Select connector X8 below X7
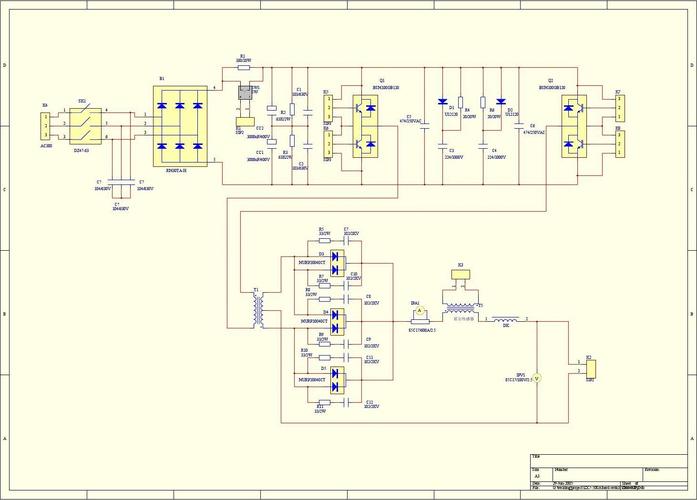Screen dimensions: 697x500 click(620, 144)
